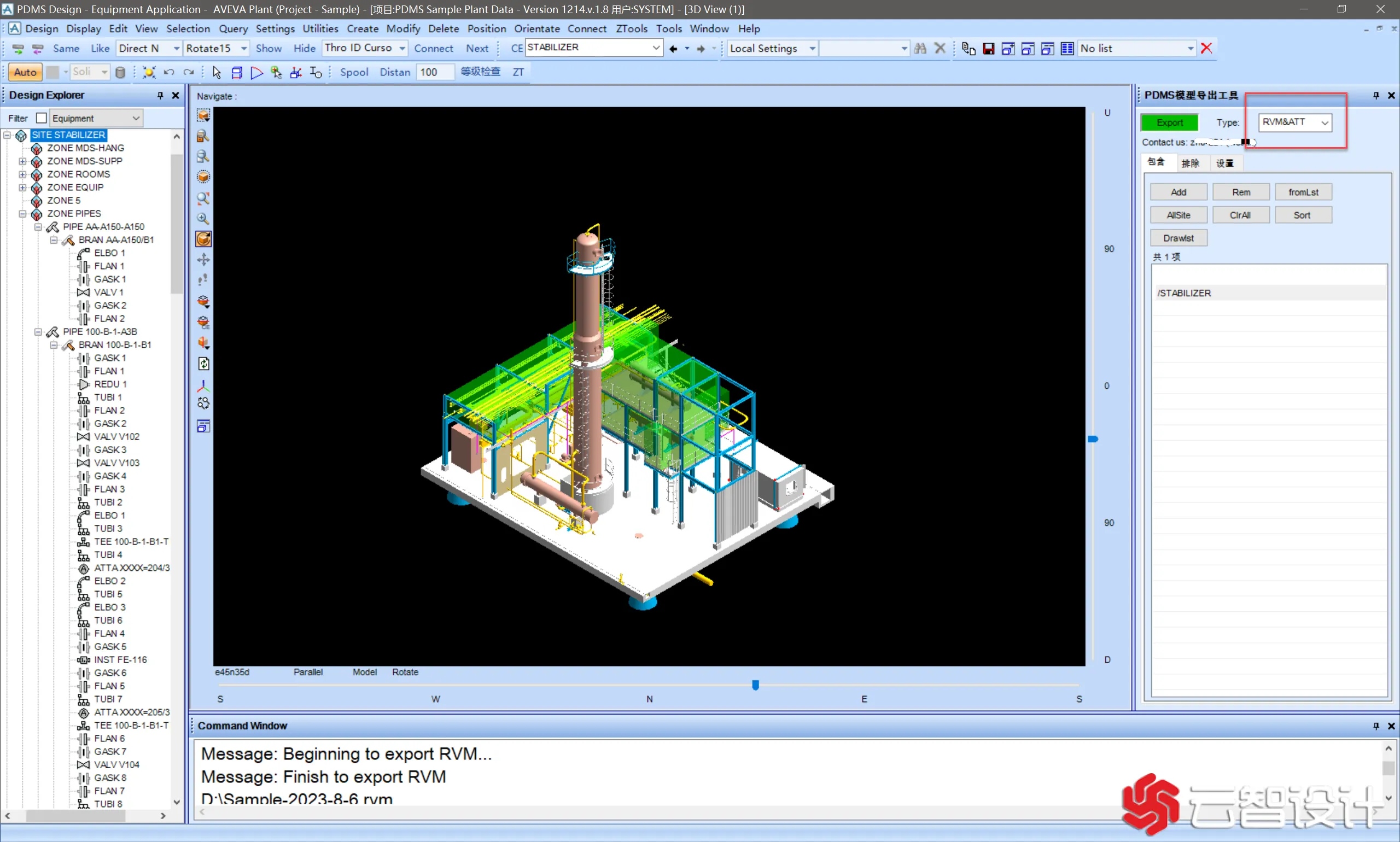
Task: Click the measure distance I-beam icon
Action: click(x=316, y=72)
